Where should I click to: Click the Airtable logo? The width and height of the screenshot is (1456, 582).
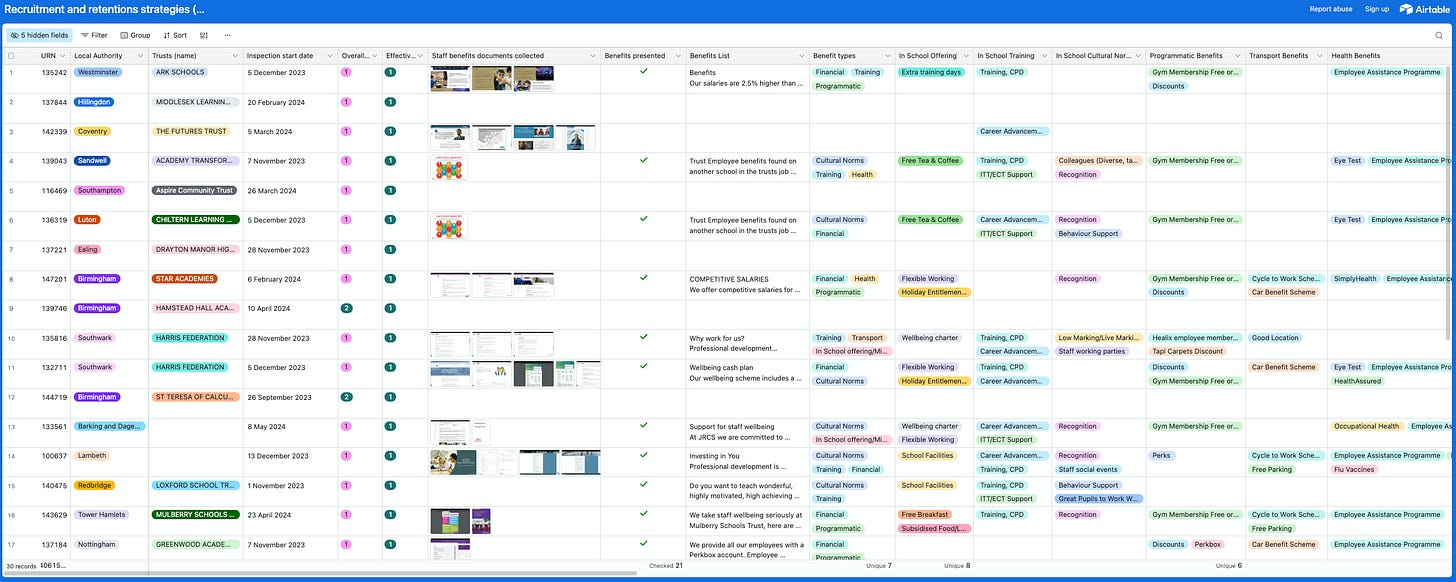tap(1424, 9)
